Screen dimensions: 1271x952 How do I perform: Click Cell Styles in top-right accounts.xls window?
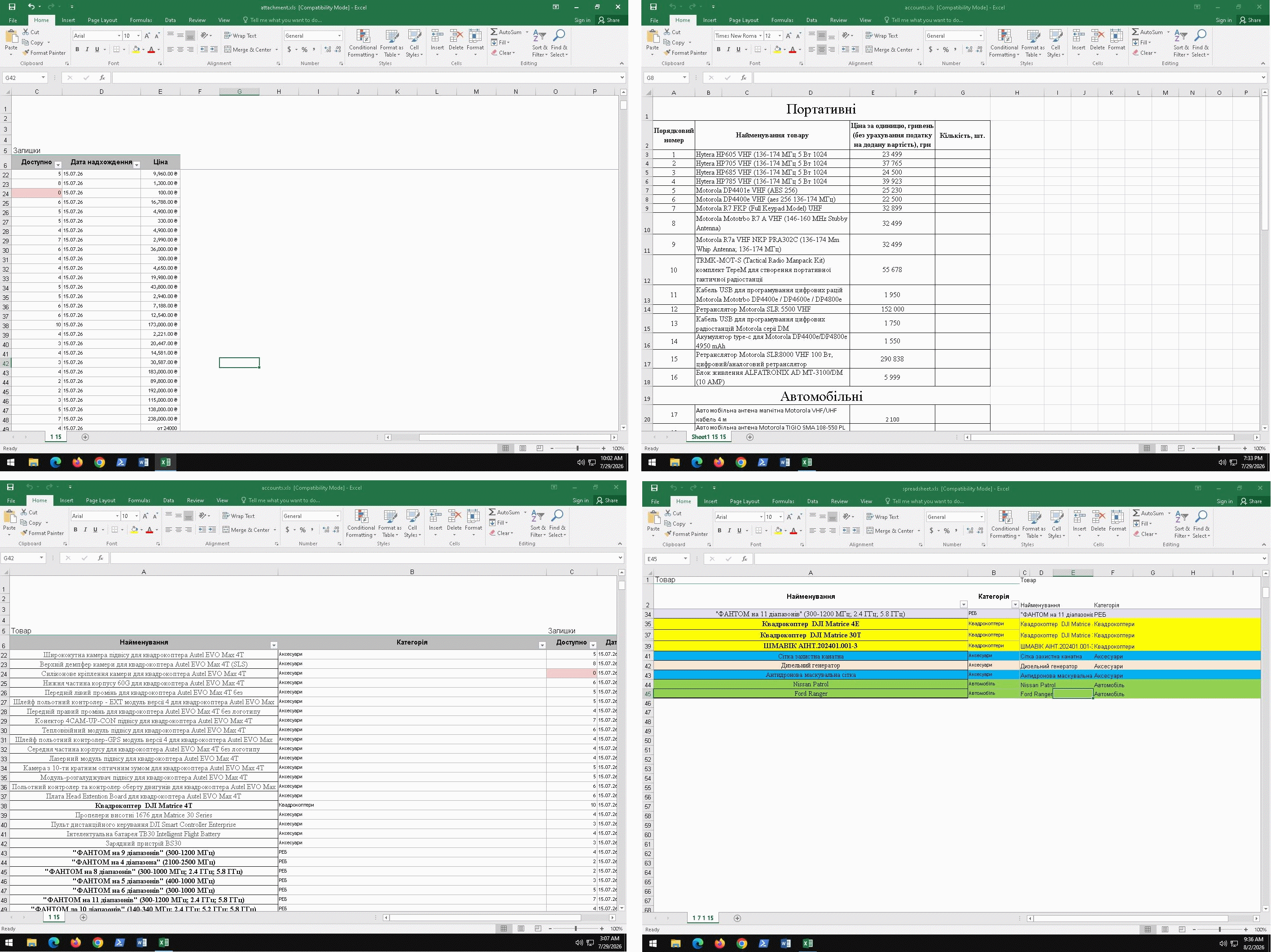tap(1055, 43)
